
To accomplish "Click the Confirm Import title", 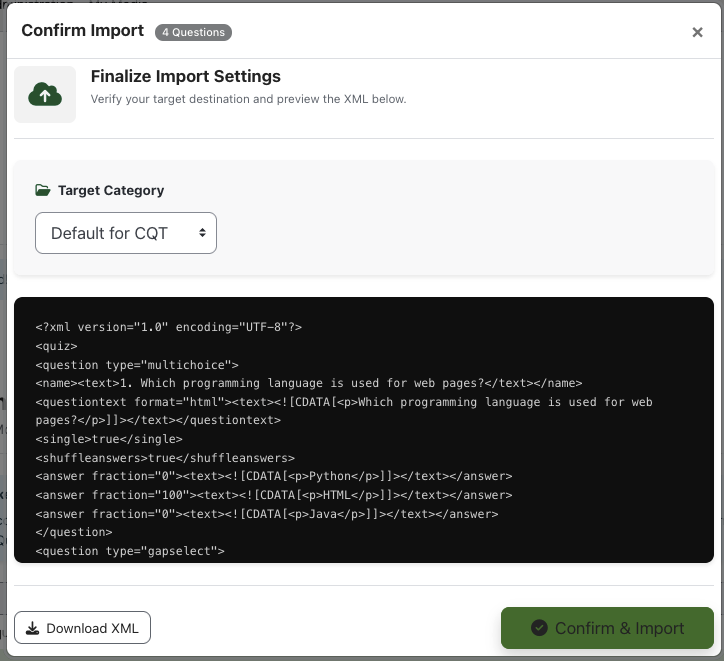I will pos(83,30).
